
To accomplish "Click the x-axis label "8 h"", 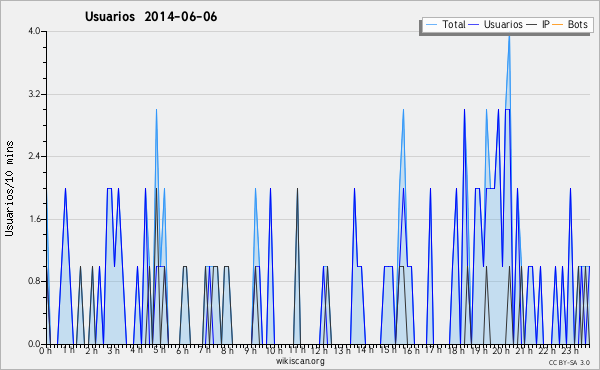I will click(x=227, y=351).
